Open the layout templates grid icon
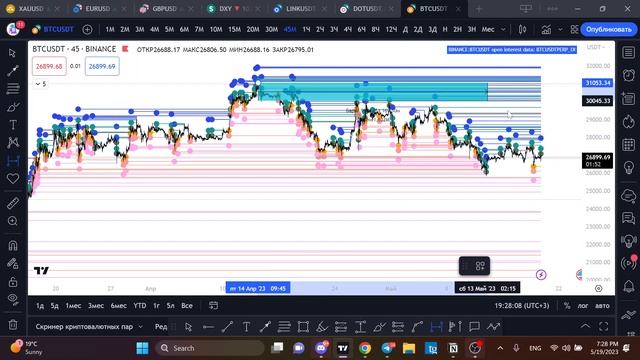Viewport: 640px width, 360px height. point(575,29)
